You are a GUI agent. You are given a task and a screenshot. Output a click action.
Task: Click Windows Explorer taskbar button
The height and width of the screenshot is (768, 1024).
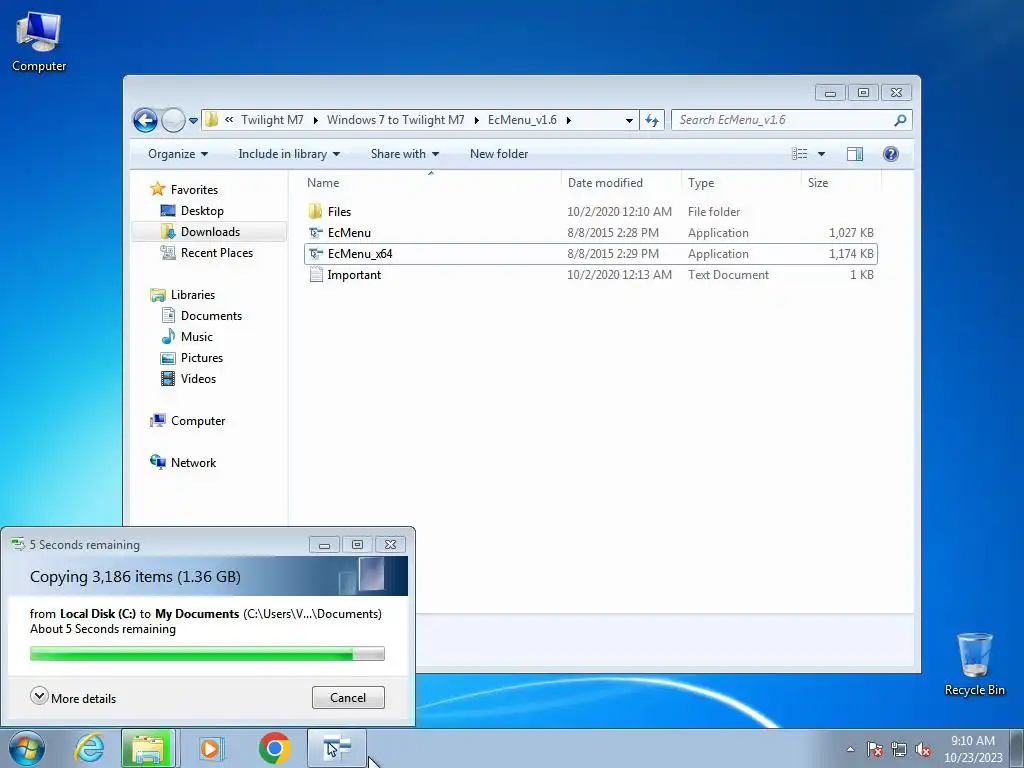pos(148,748)
